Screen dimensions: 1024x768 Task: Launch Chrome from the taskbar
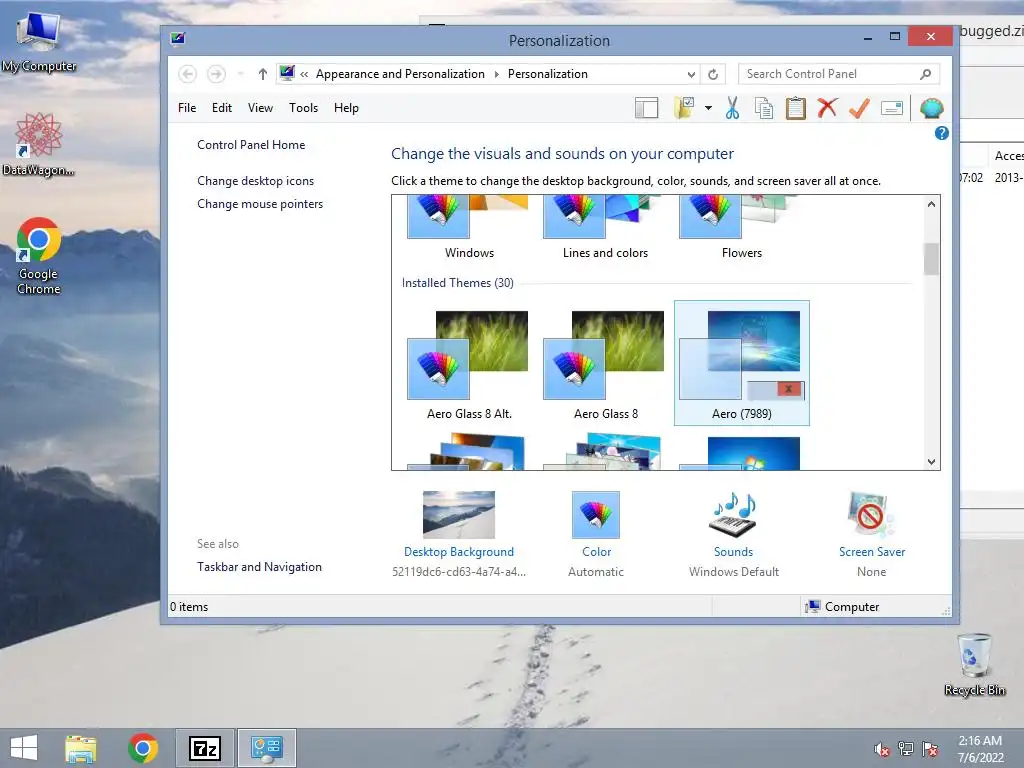point(143,748)
